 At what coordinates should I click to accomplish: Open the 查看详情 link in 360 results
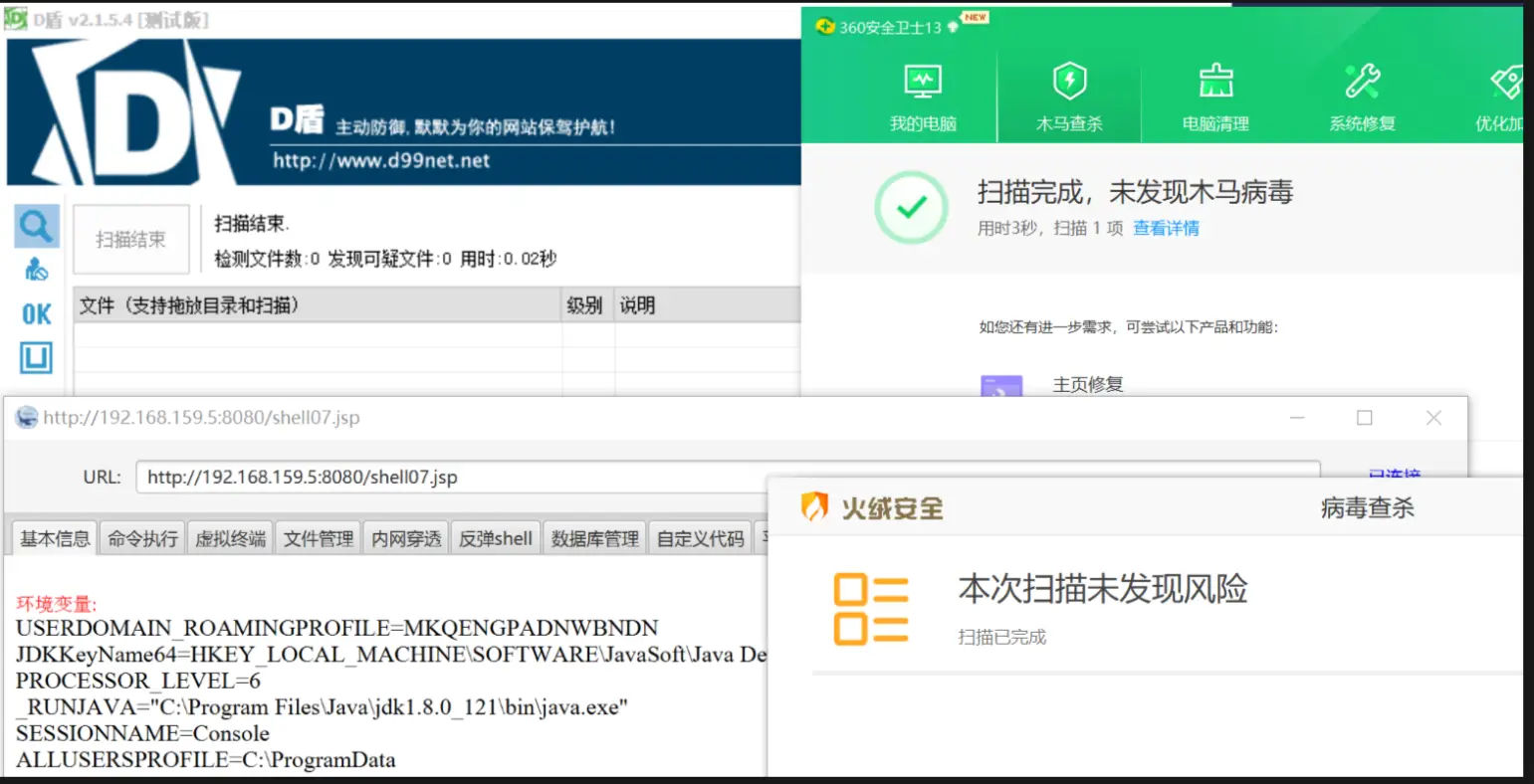point(1166,229)
